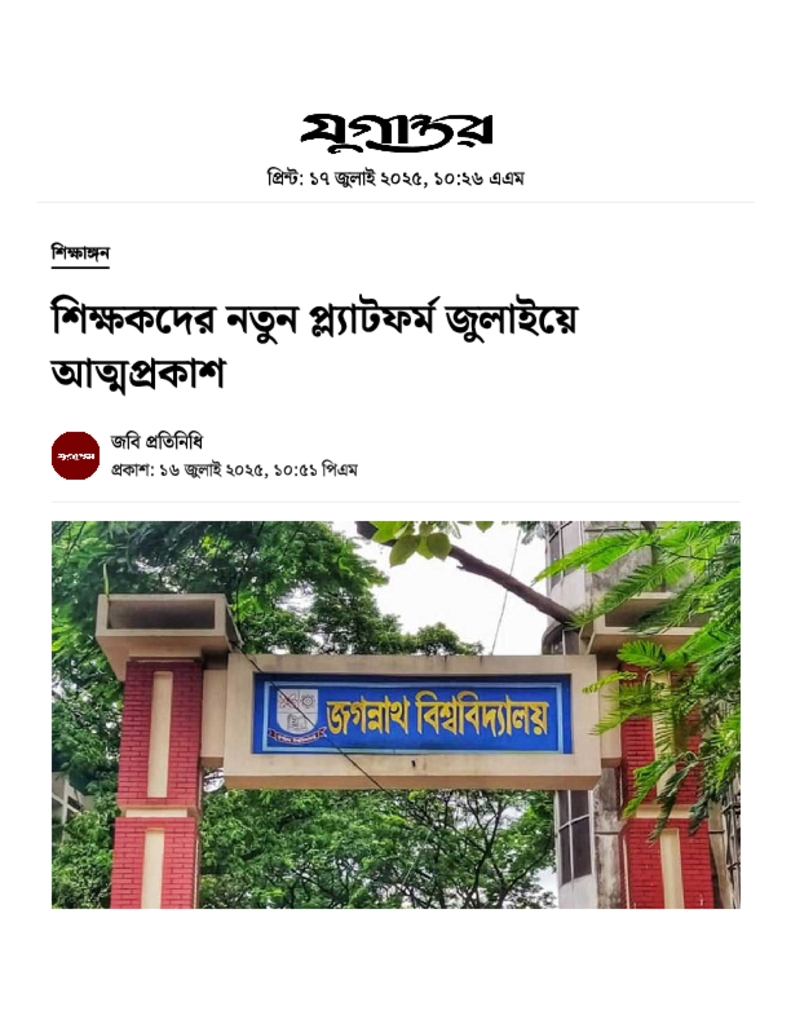
Task: Open the শিক্ষাঙ্গন category link
Action: (x=80, y=253)
